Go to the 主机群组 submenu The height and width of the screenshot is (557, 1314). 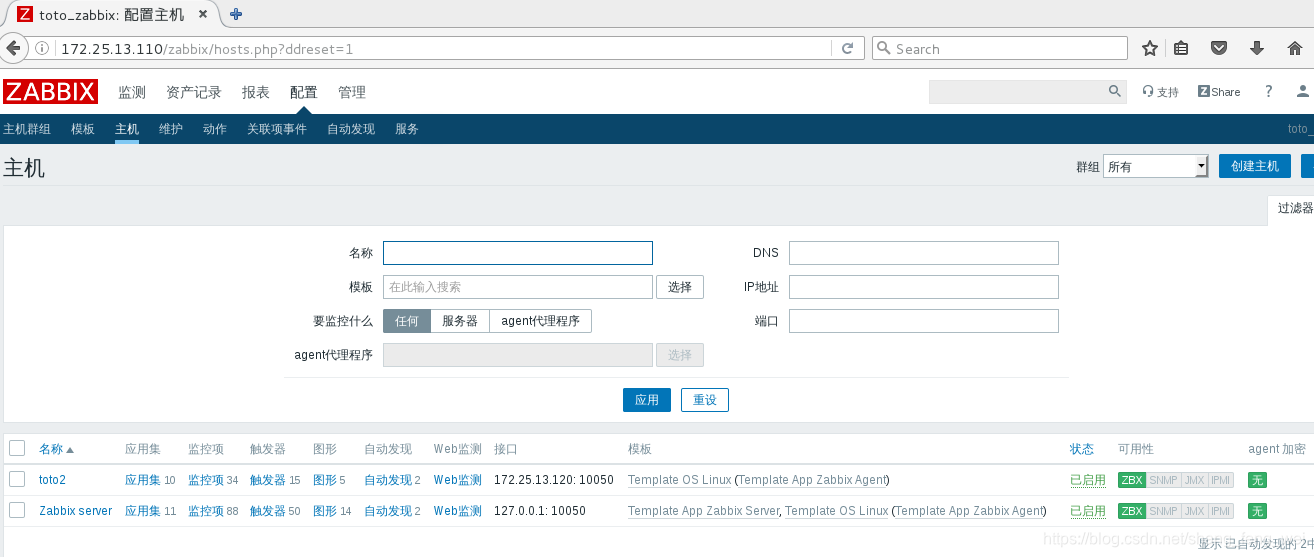click(x=27, y=129)
